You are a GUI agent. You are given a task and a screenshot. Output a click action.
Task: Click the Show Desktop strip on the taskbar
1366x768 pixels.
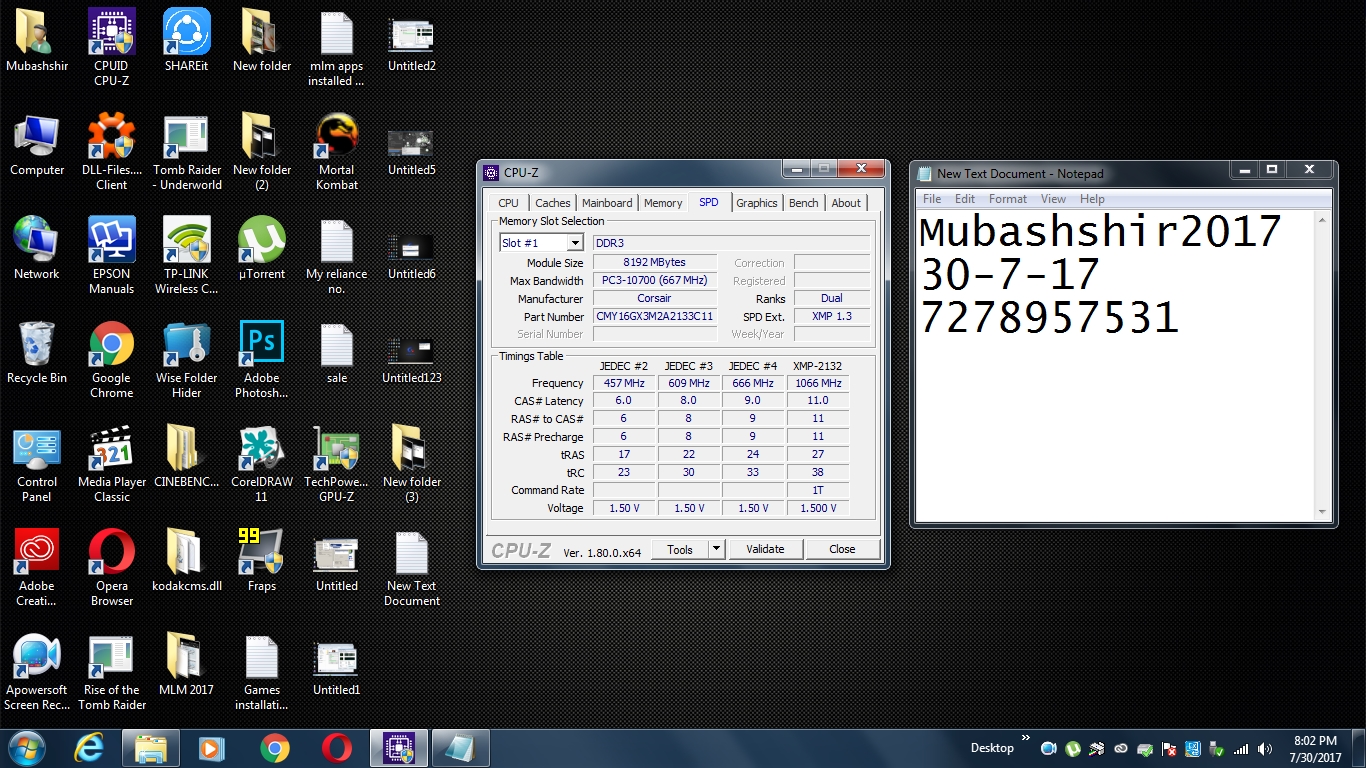[x=1359, y=748]
